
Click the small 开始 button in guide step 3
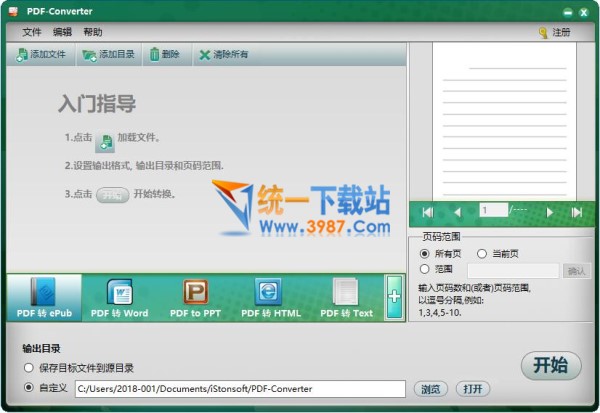pyautogui.click(x=112, y=195)
